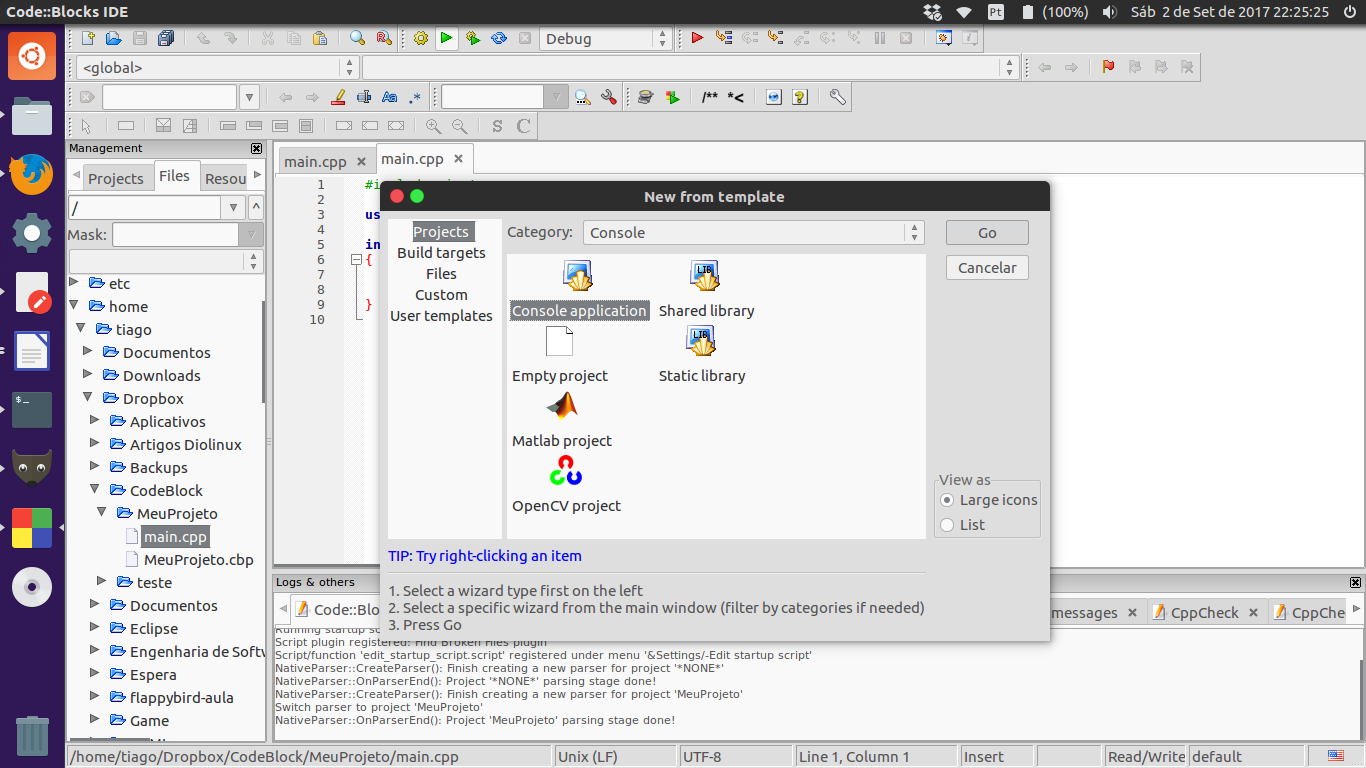Expand the teste folder
Image resolution: width=1366 pixels, height=768 pixels.
point(102,582)
